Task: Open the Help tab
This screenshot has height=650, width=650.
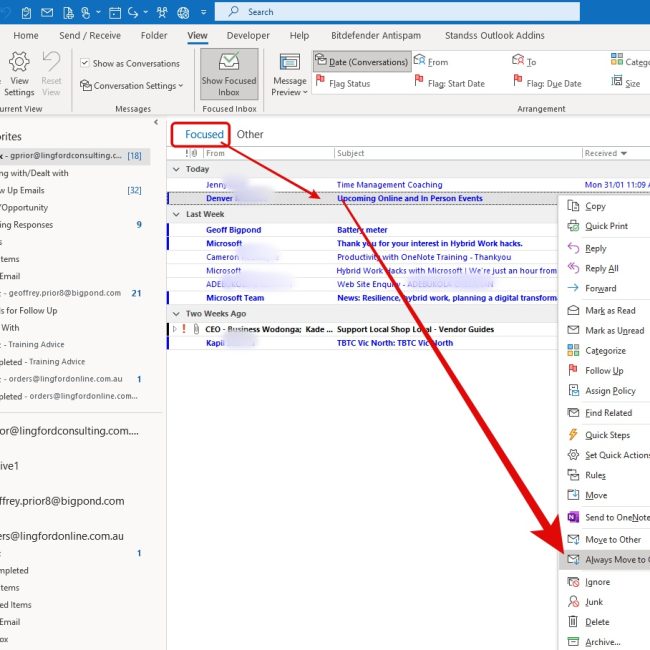Action: (299, 36)
